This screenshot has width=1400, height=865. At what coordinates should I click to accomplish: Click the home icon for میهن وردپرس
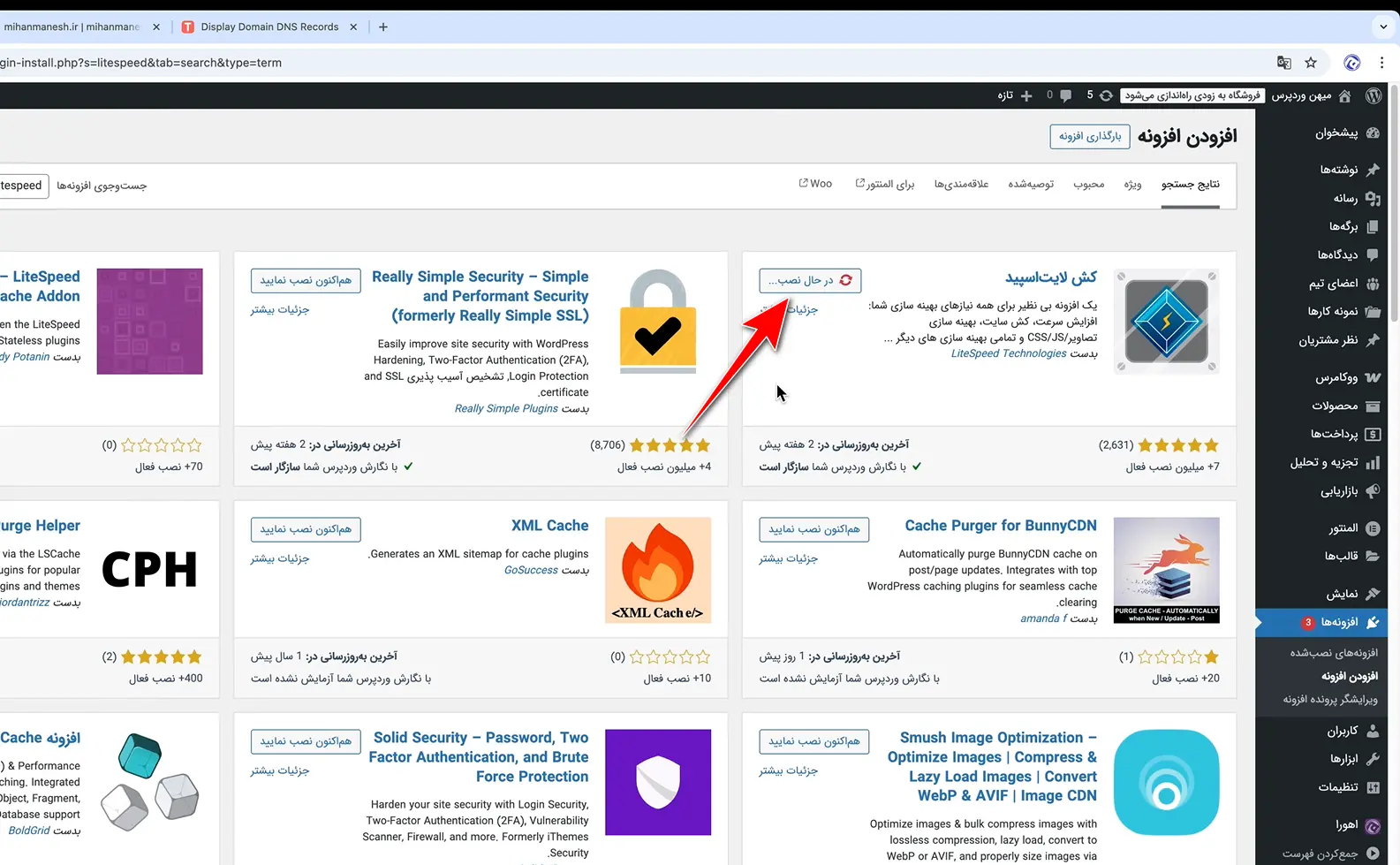pos(1344,95)
